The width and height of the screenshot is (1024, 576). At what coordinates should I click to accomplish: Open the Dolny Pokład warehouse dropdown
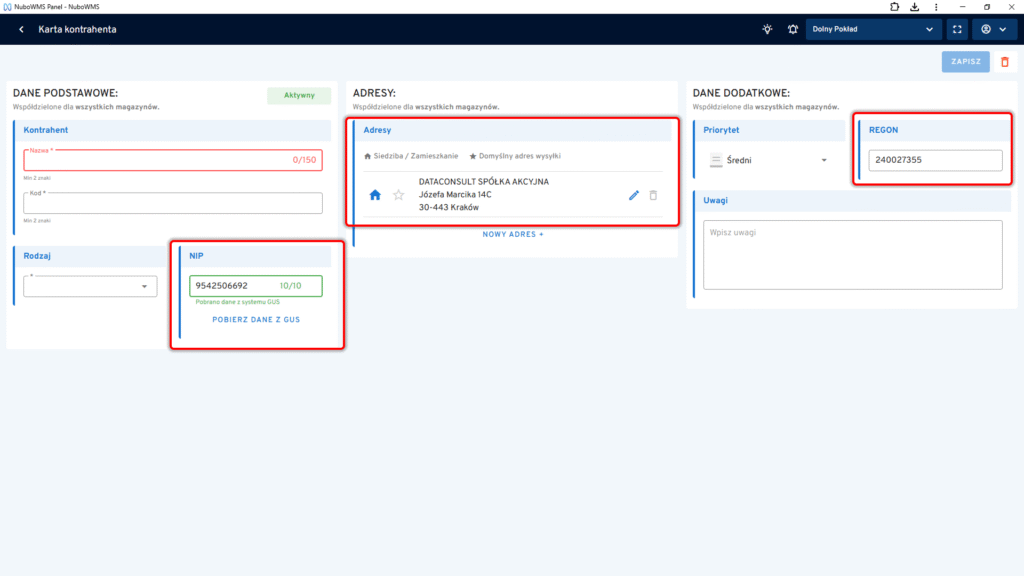[x=874, y=29]
